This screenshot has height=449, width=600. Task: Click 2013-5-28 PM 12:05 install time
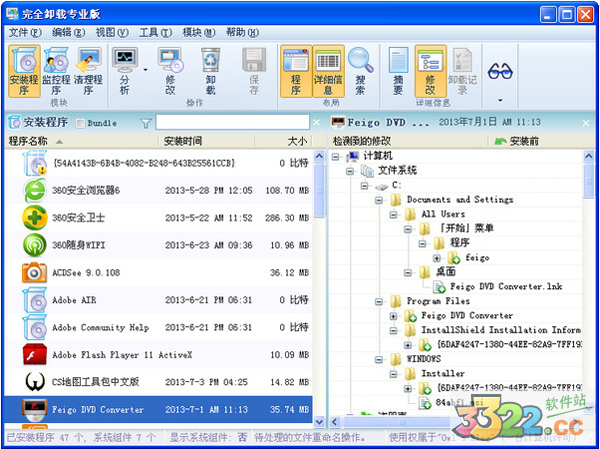[x=209, y=191]
